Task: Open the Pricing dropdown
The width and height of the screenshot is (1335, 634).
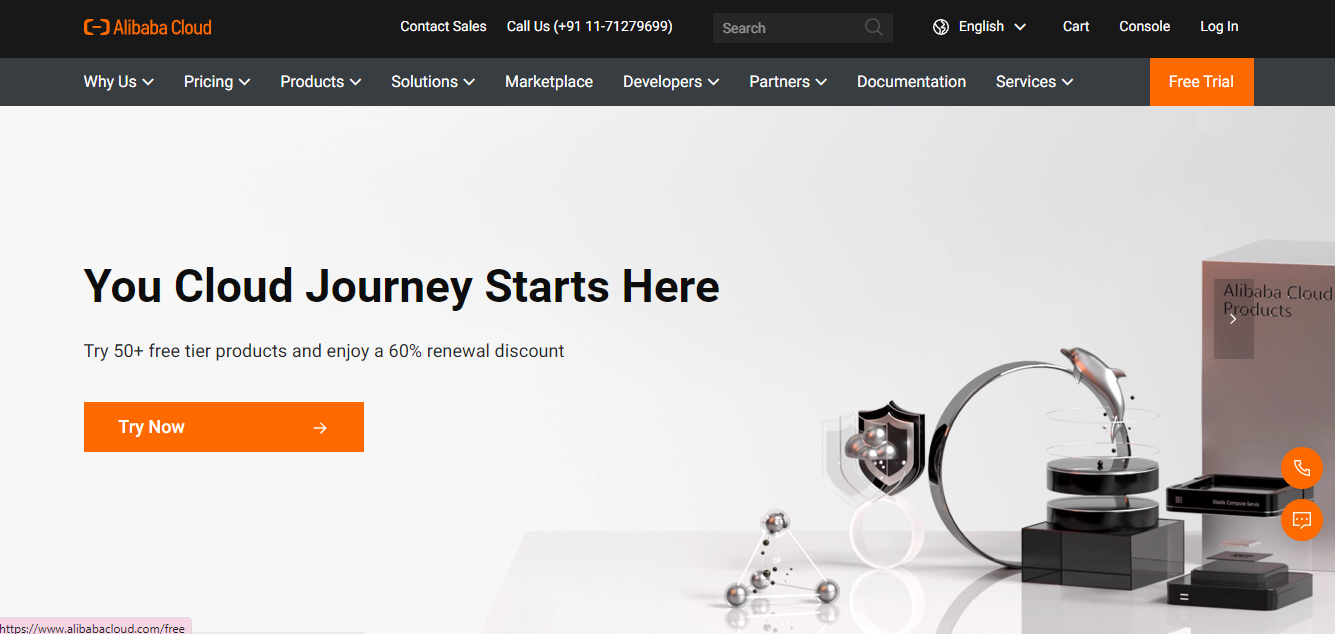Action: point(217,82)
